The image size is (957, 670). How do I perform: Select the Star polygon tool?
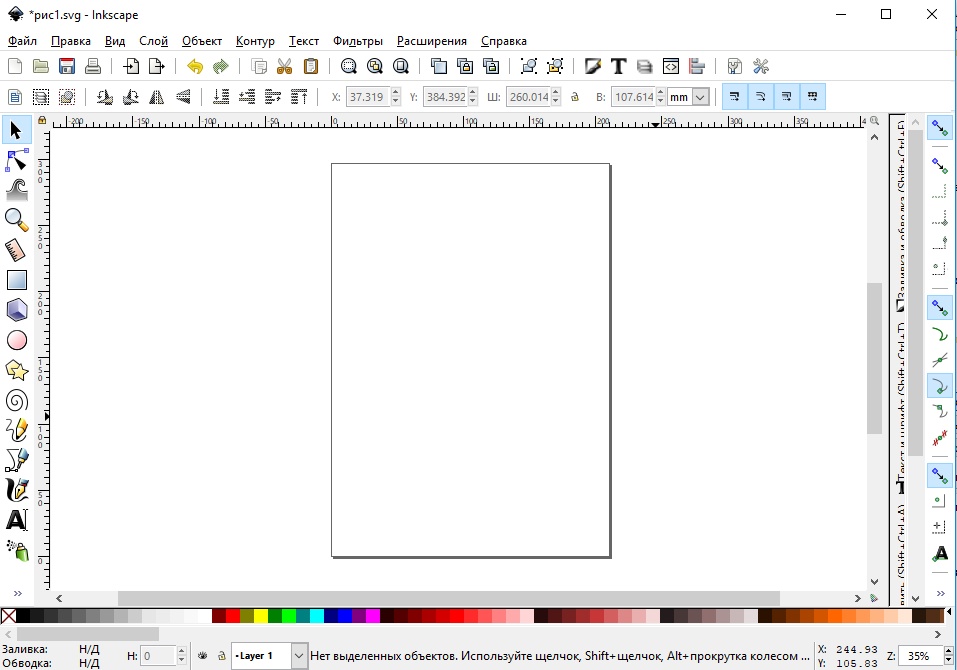click(x=16, y=370)
